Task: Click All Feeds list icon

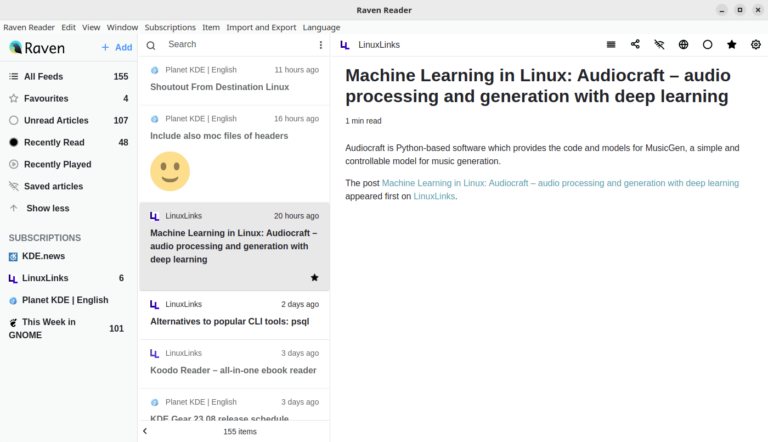Action: tap(14, 76)
